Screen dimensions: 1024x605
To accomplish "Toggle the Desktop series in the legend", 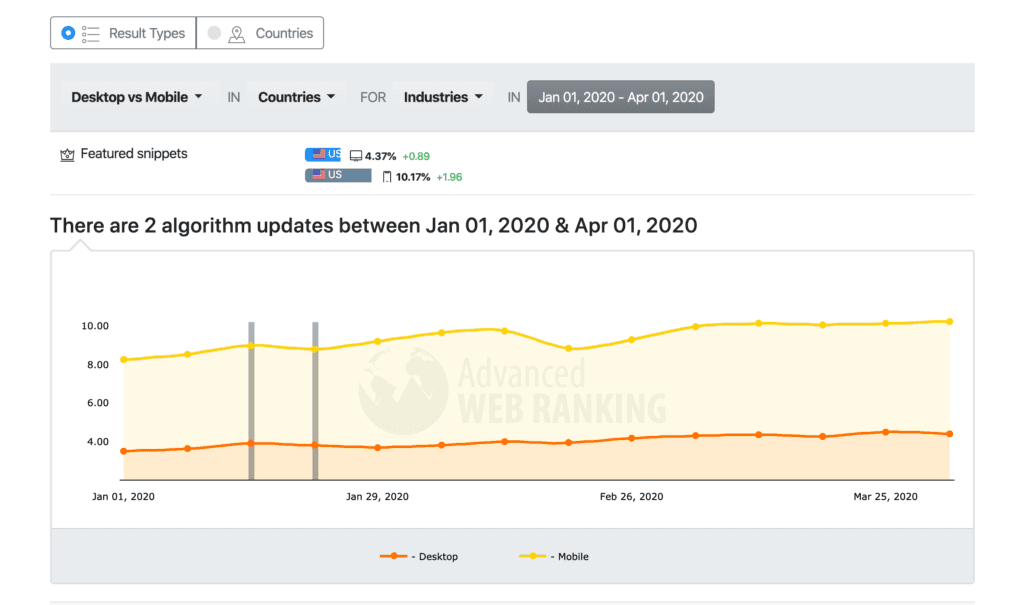I will (419, 557).
